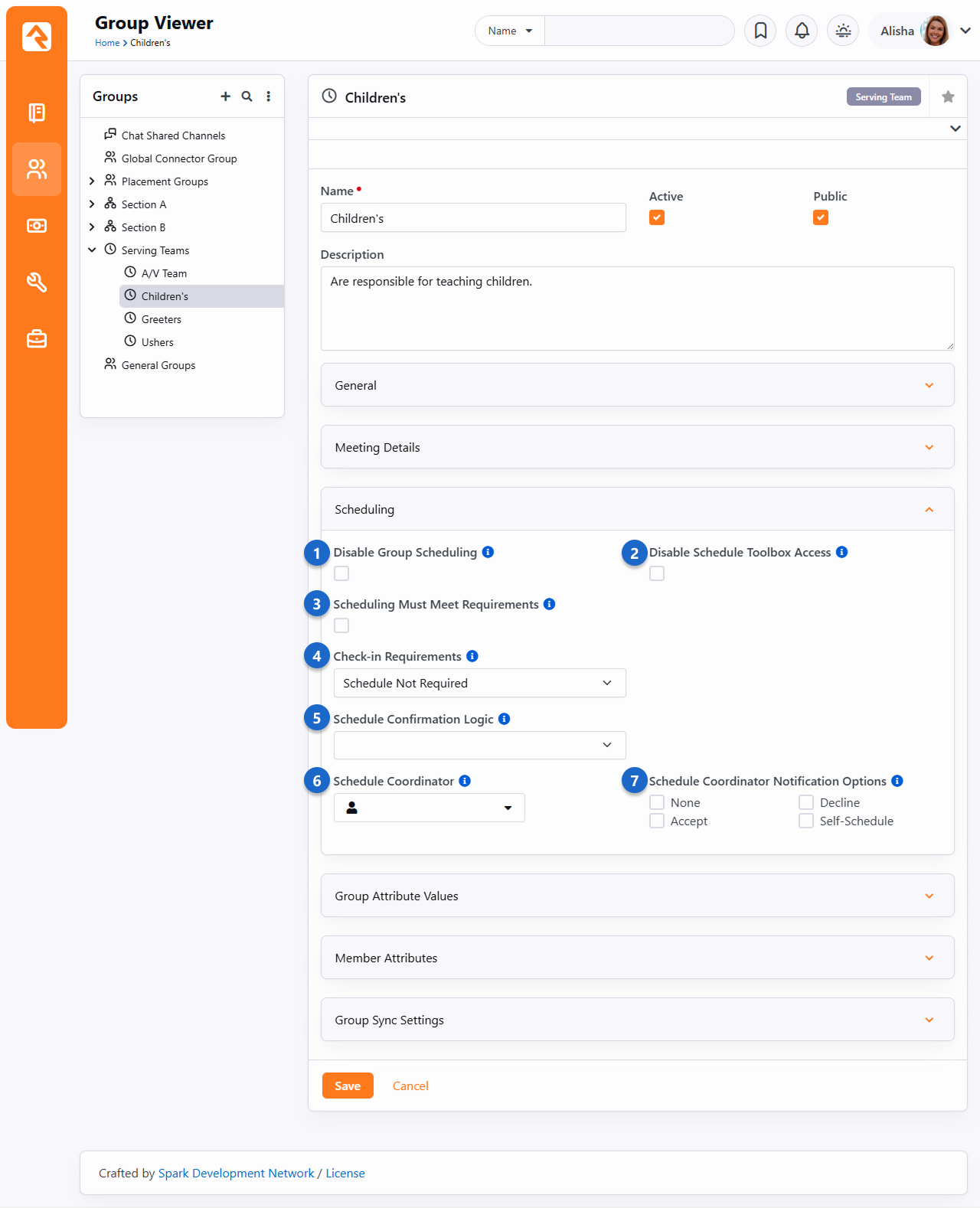Click the Save button
The width and height of the screenshot is (980, 1208).
coord(348,1086)
